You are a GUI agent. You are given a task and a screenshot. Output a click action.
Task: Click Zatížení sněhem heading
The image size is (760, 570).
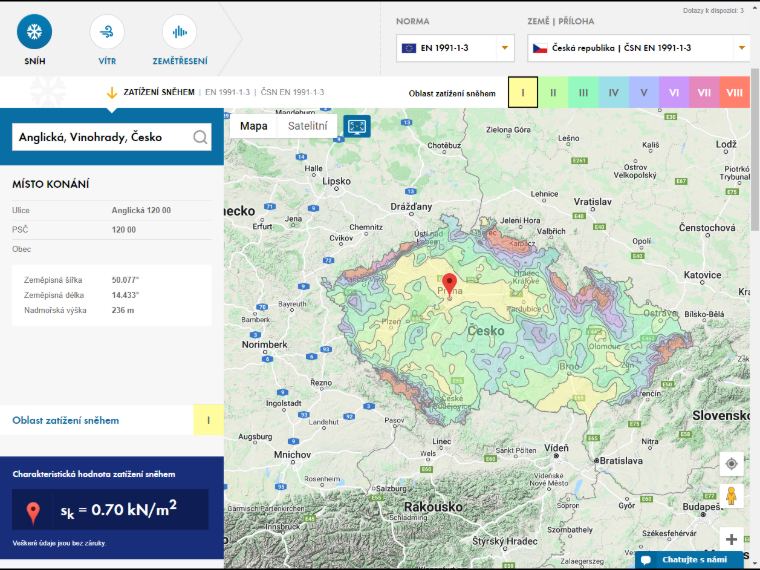click(159, 92)
